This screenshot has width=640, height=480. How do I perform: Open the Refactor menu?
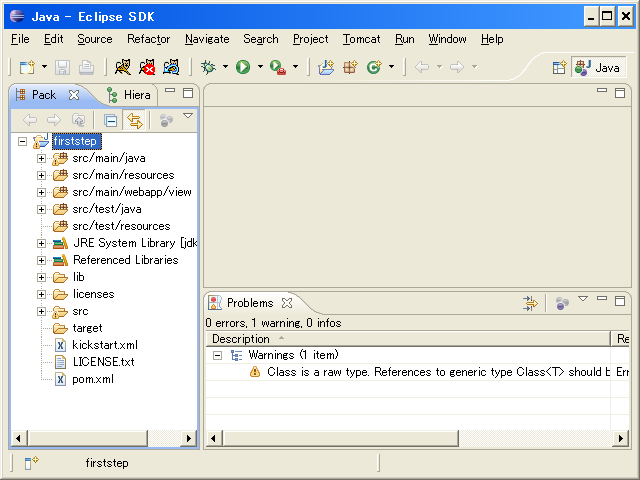(148, 39)
